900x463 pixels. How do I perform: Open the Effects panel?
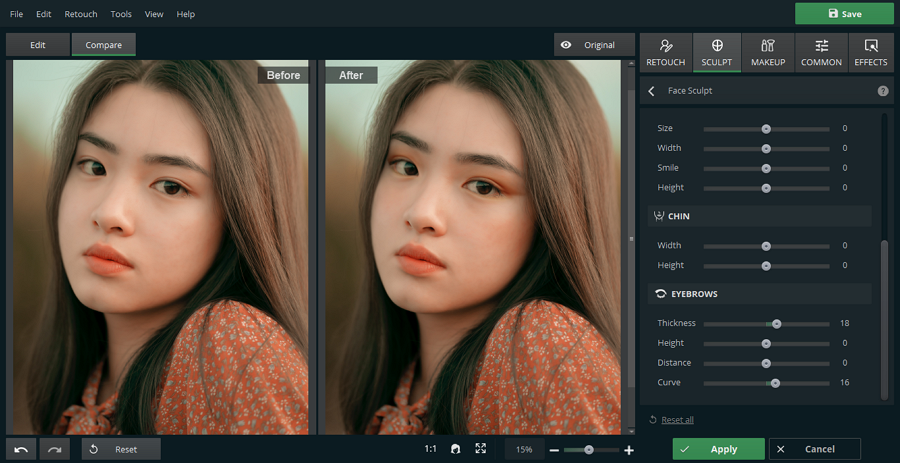[870, 53]
